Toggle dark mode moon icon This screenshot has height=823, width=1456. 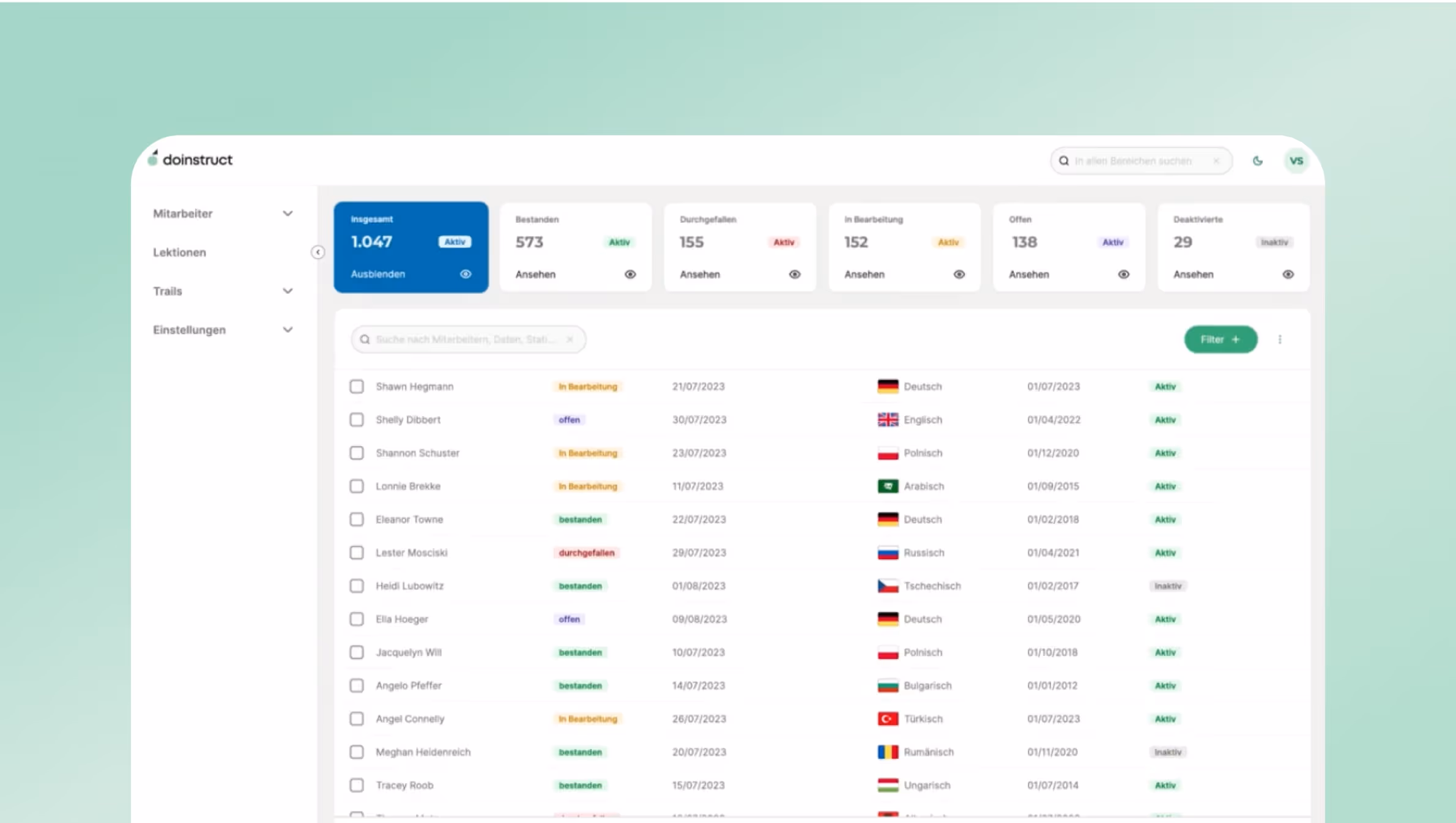(1257, 161)
